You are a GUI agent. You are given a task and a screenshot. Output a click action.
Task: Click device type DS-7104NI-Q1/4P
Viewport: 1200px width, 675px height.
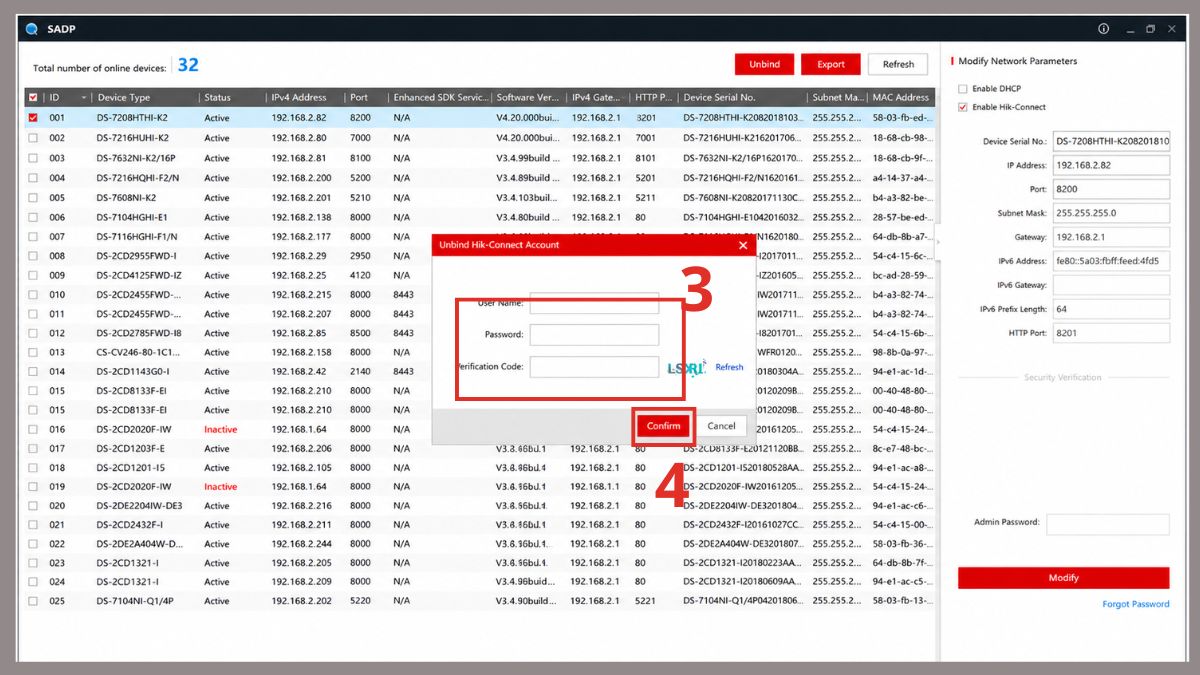click(135, 601)
